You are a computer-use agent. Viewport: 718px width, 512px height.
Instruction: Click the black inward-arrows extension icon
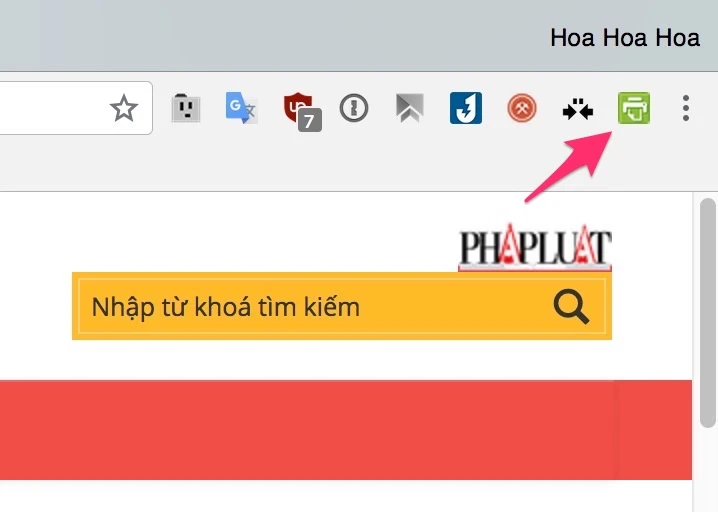click(578, 109)
